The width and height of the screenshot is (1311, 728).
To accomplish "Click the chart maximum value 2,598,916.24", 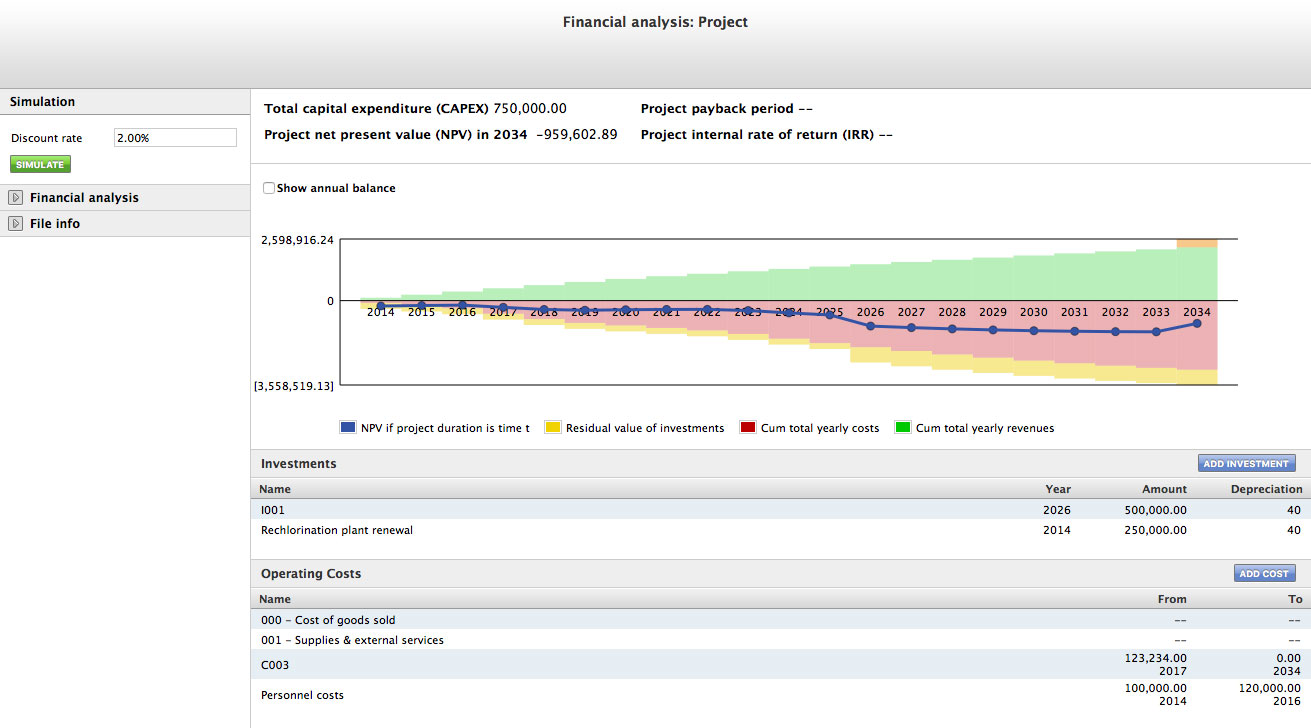I will (297, 240).
